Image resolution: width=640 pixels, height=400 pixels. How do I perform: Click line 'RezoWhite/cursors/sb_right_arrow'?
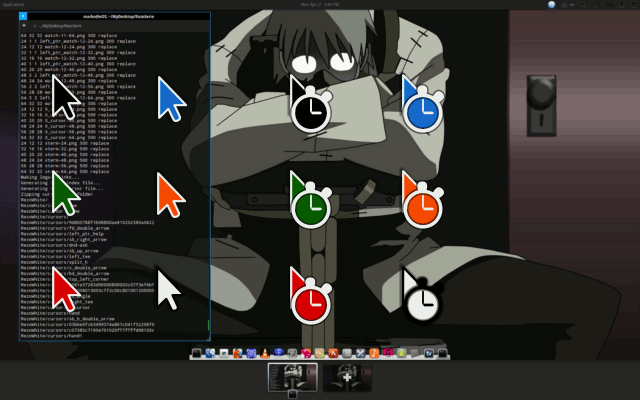coord(64,240)
